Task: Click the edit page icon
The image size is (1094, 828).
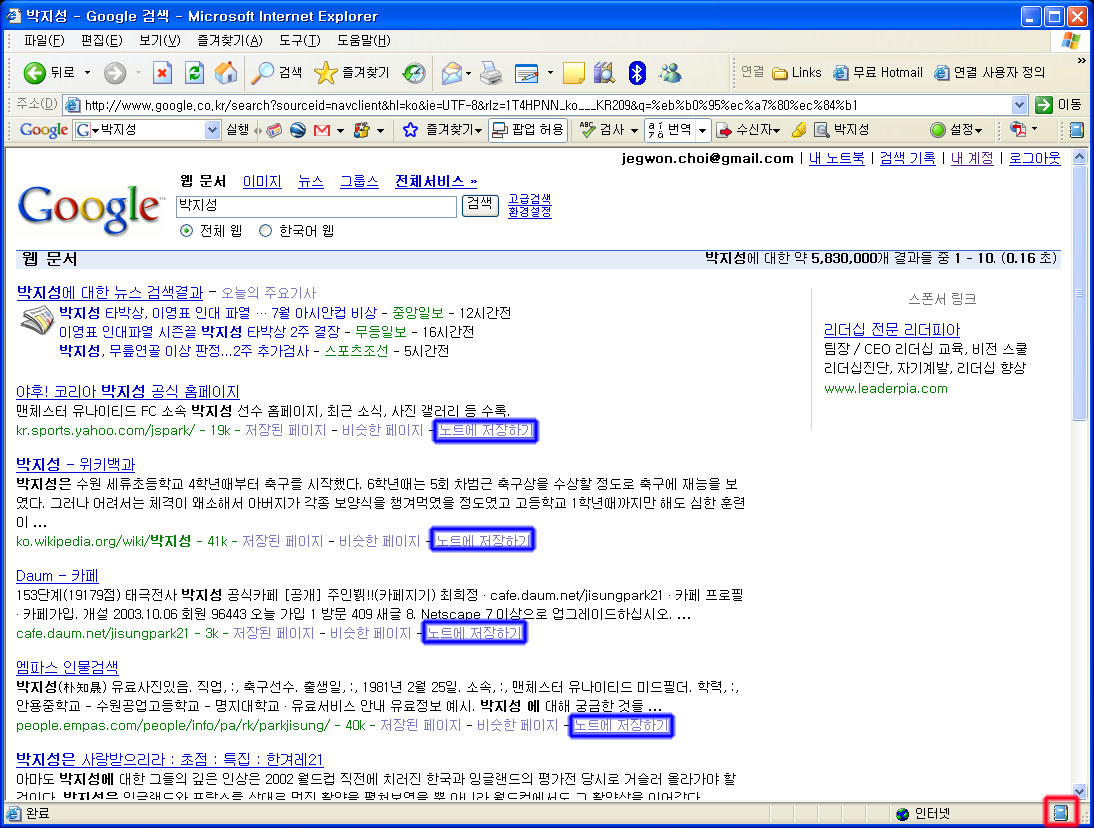Action: pos(527,73)
